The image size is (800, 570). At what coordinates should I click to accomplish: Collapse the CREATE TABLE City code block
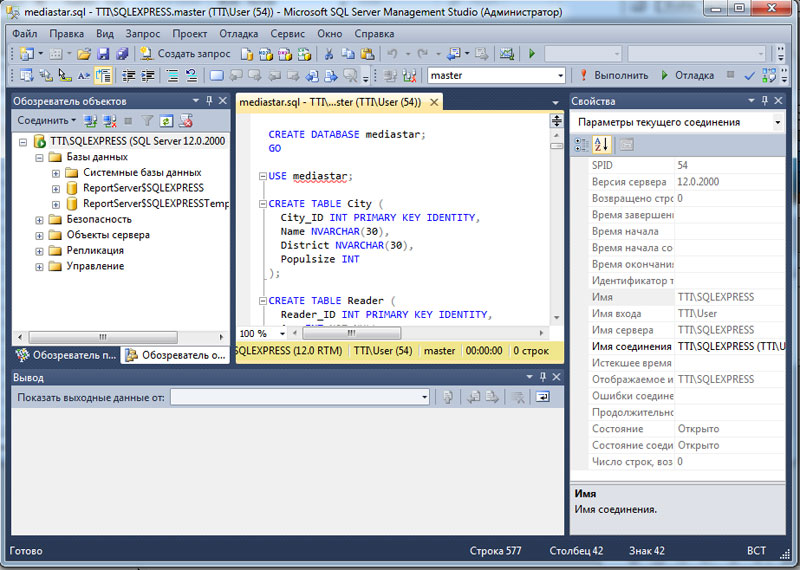click(262, 204)
